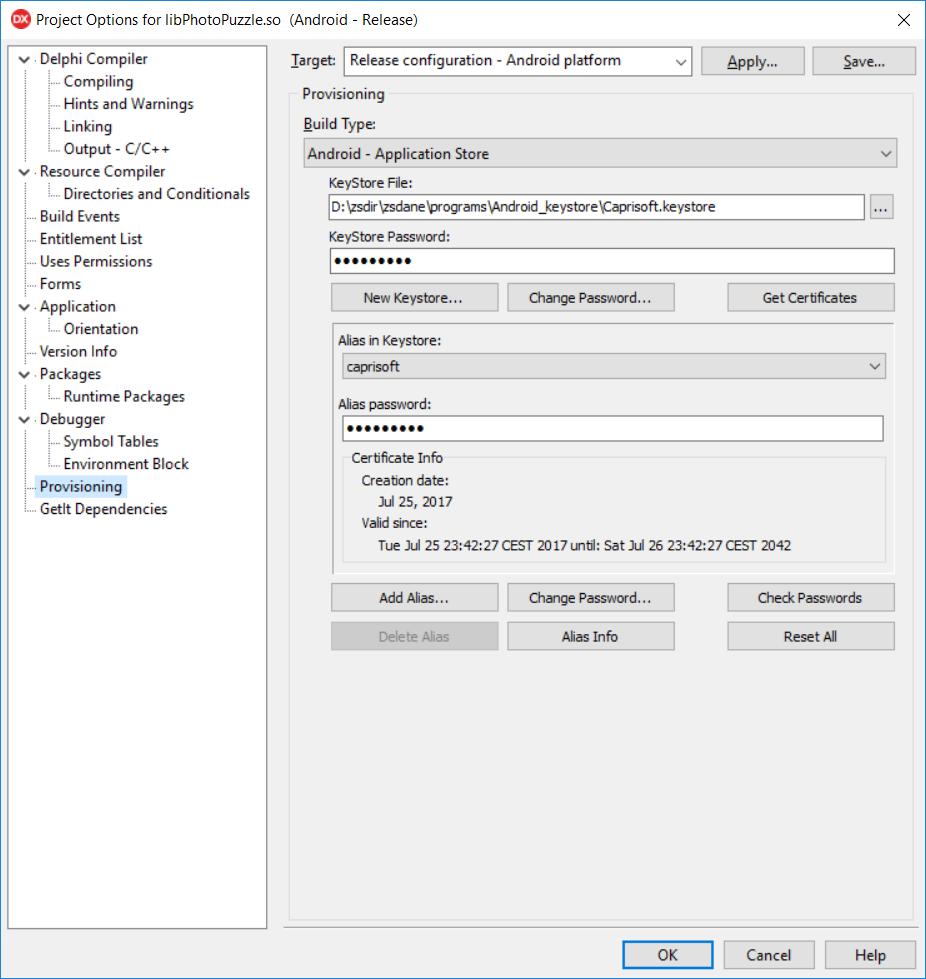The width and height of the screenshot is (926, 979).
Task: Select Directories and Conditionals tree item
Action: (156, 194)
